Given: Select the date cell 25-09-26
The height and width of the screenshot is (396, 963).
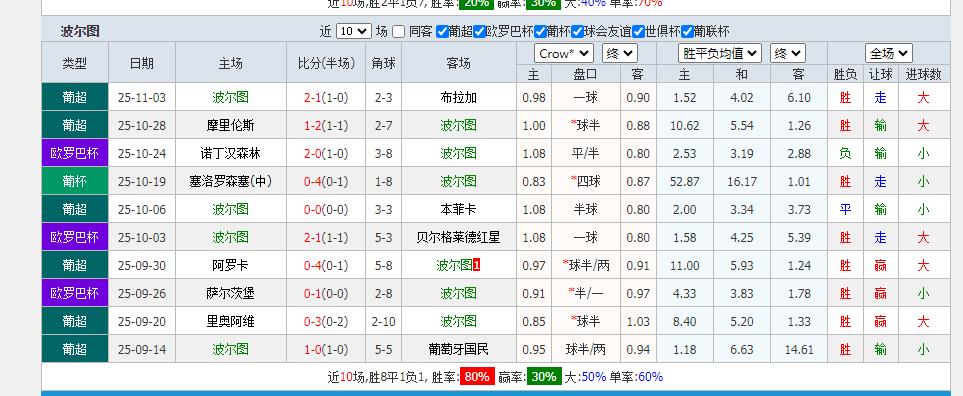Looking at the screenshot, I should tap(142, 293).
